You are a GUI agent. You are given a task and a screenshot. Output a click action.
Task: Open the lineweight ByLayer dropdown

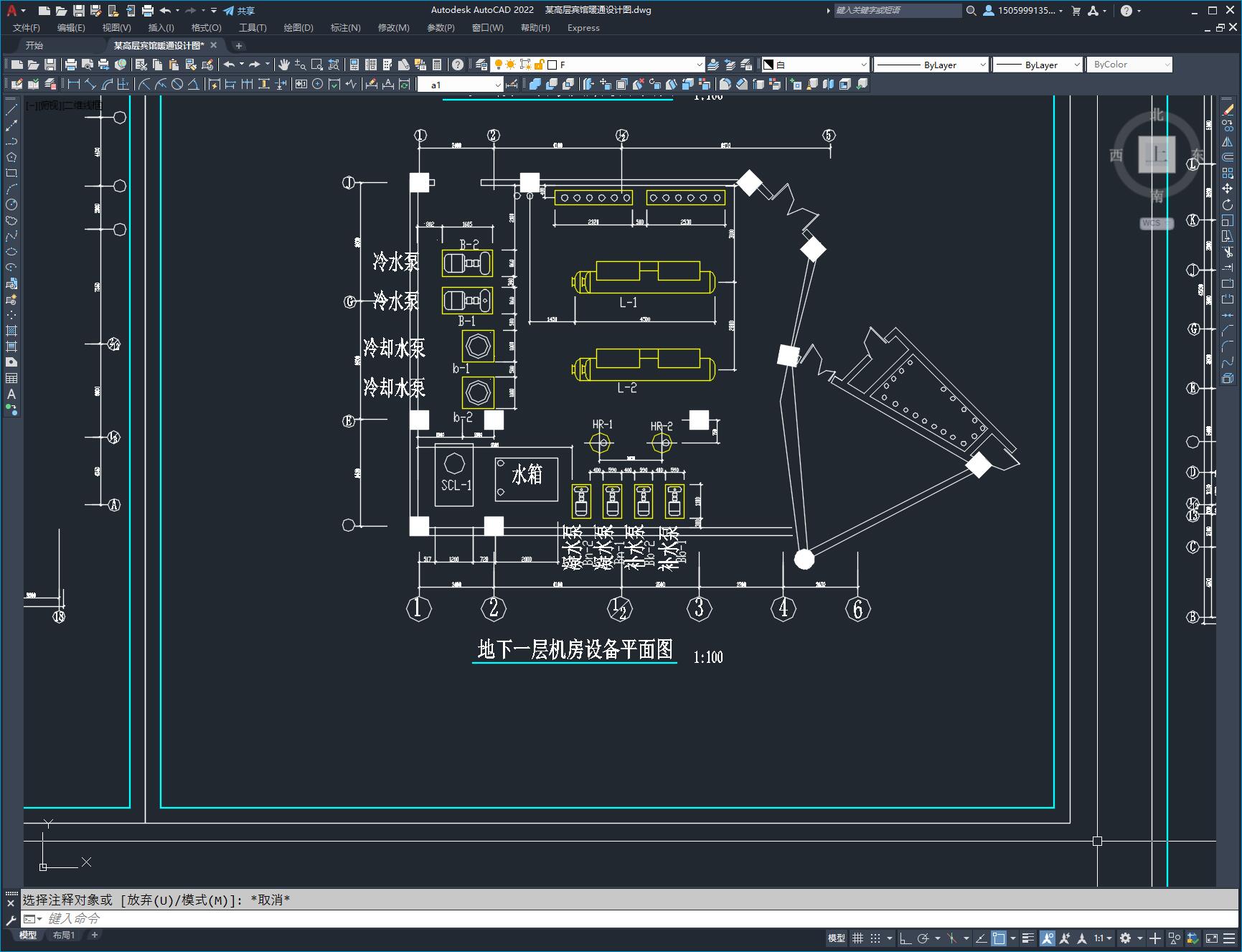click(1038, 65)
